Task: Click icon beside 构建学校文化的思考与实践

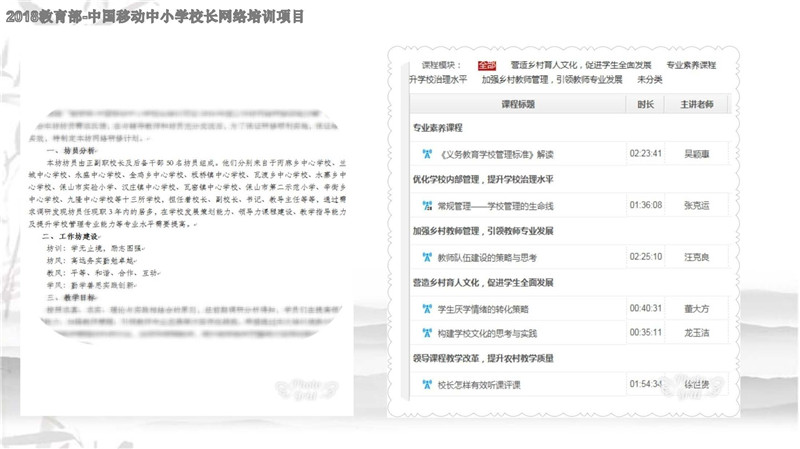Action: (427, 333)
